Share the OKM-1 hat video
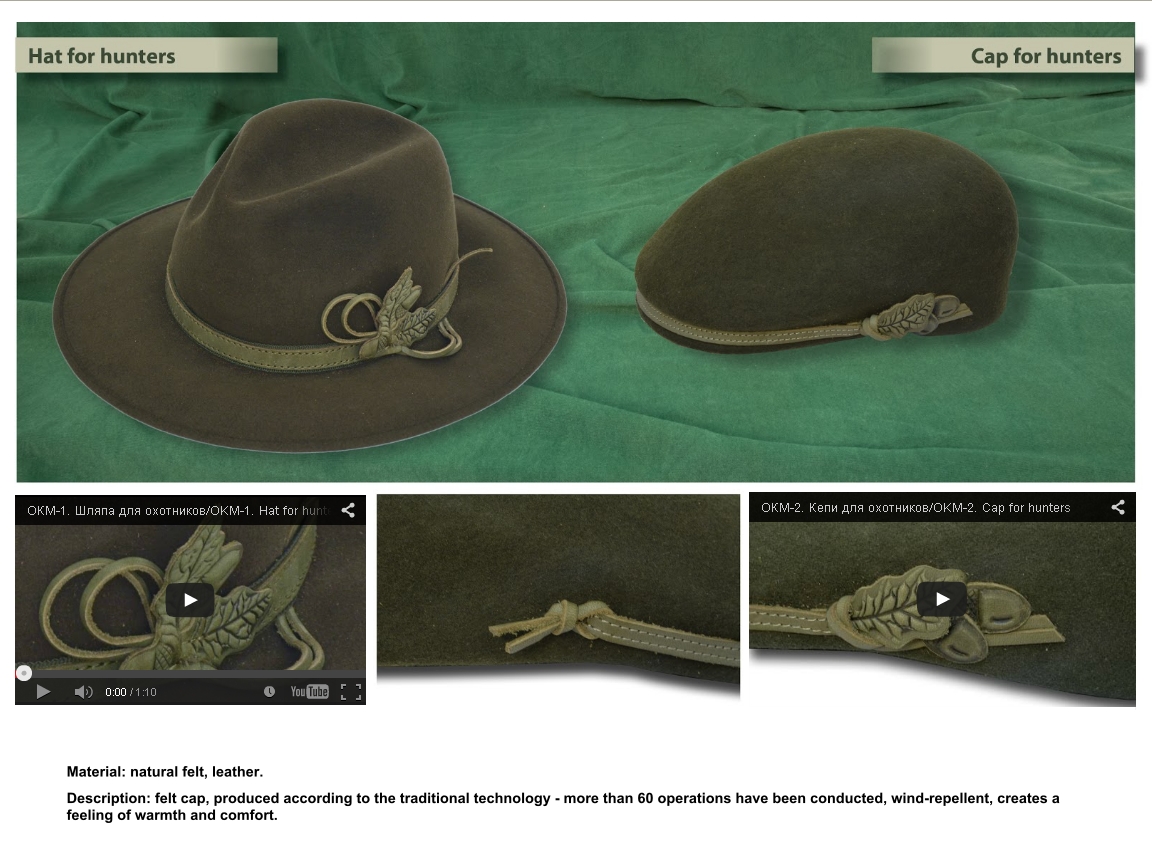 click(x=348, y=510)
